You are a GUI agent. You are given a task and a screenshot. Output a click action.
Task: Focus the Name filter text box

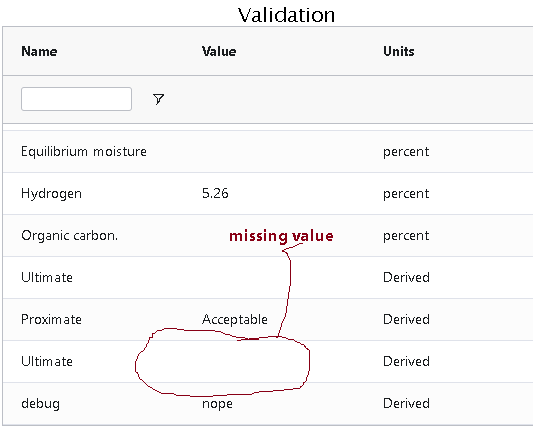[76, 99]
